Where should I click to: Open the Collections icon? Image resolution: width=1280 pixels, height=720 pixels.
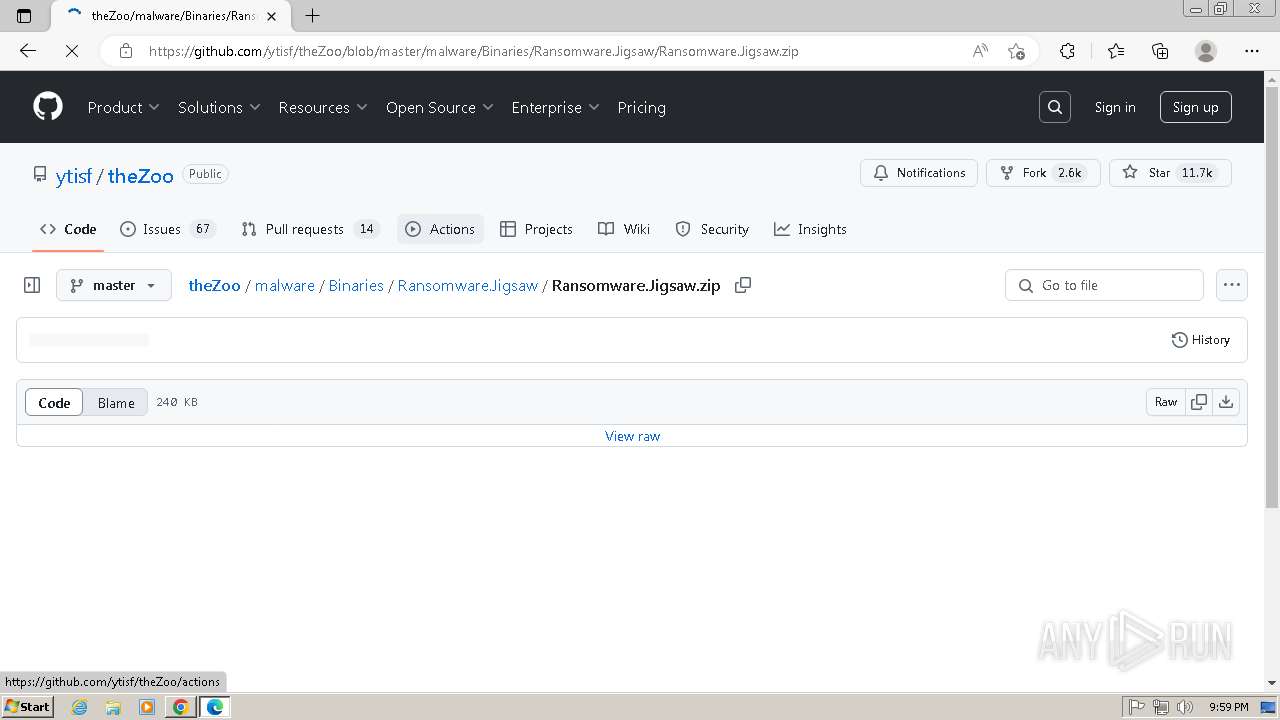[1160, 51]
